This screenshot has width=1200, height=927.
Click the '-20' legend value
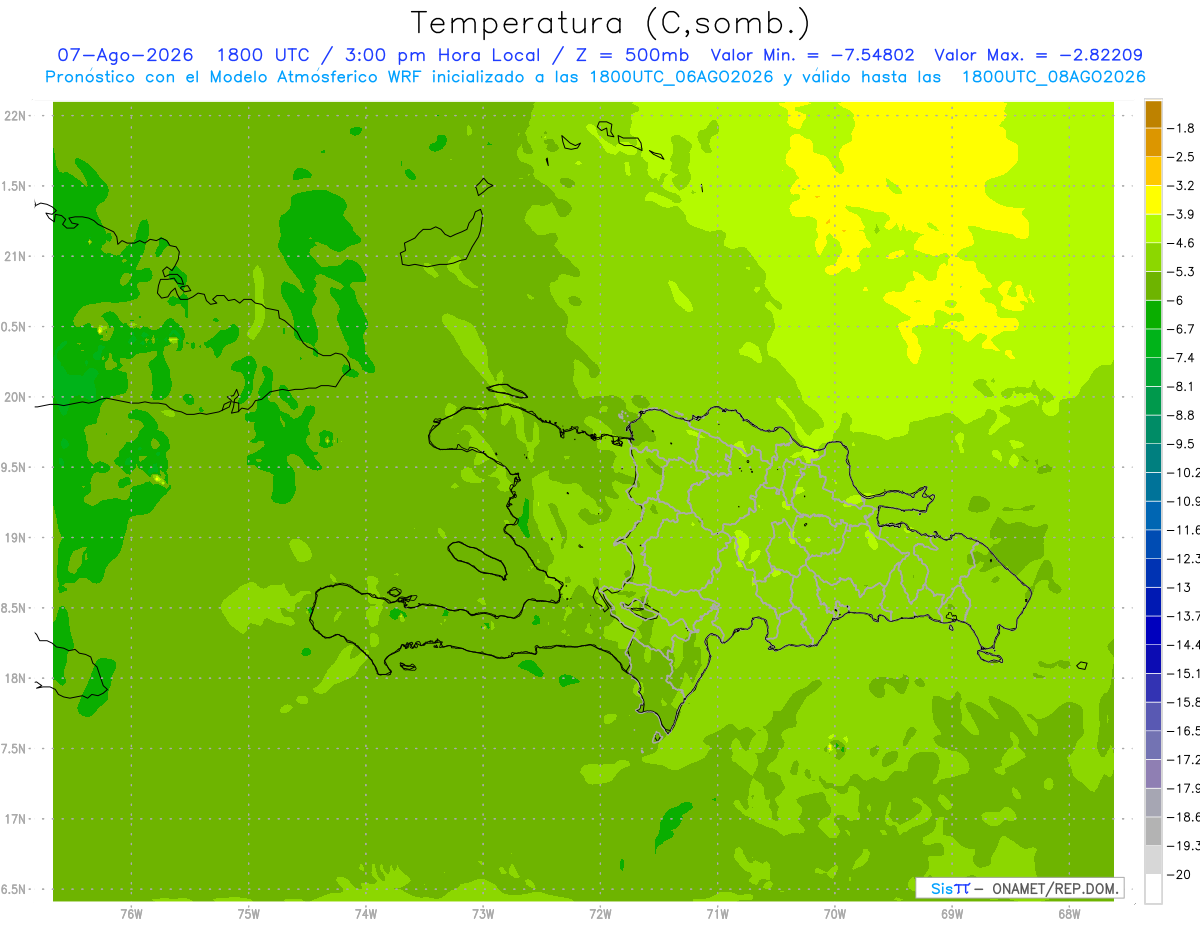[1179, 874]
